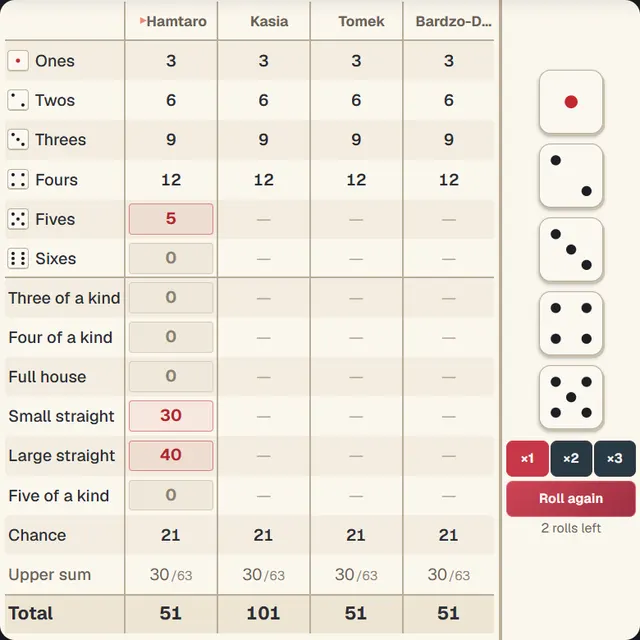Score 0 in Hamtaro's Full house
640x640 pixels.
tap(171, 376)
